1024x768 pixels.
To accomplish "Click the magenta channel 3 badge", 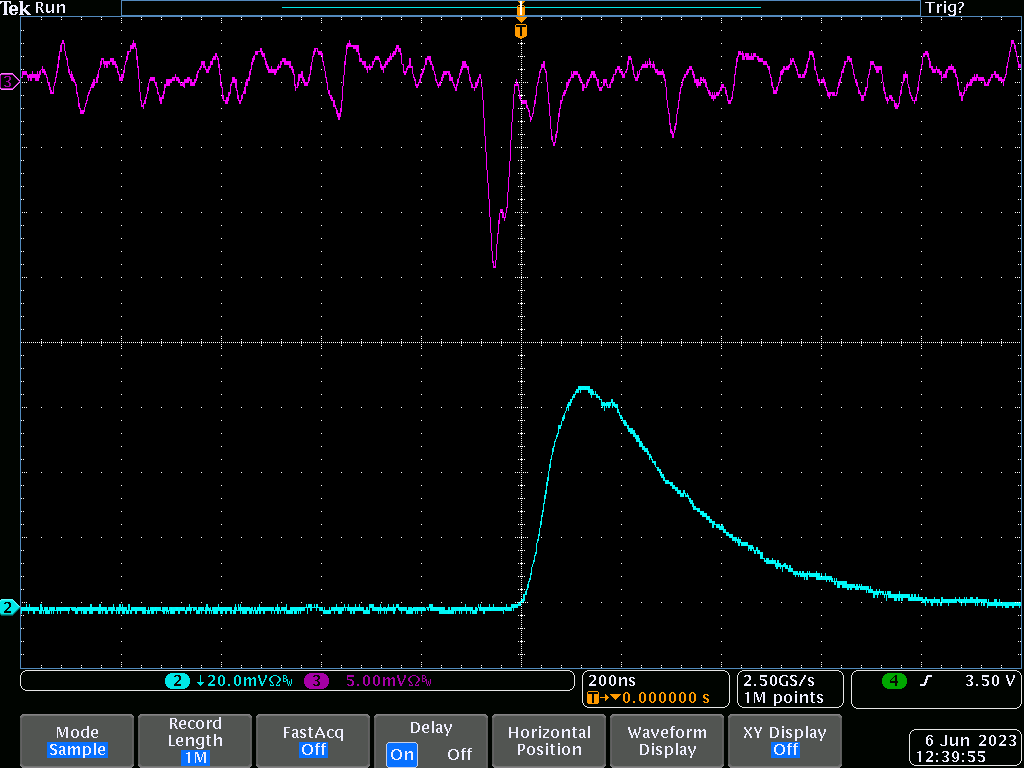I will point(316,681).
